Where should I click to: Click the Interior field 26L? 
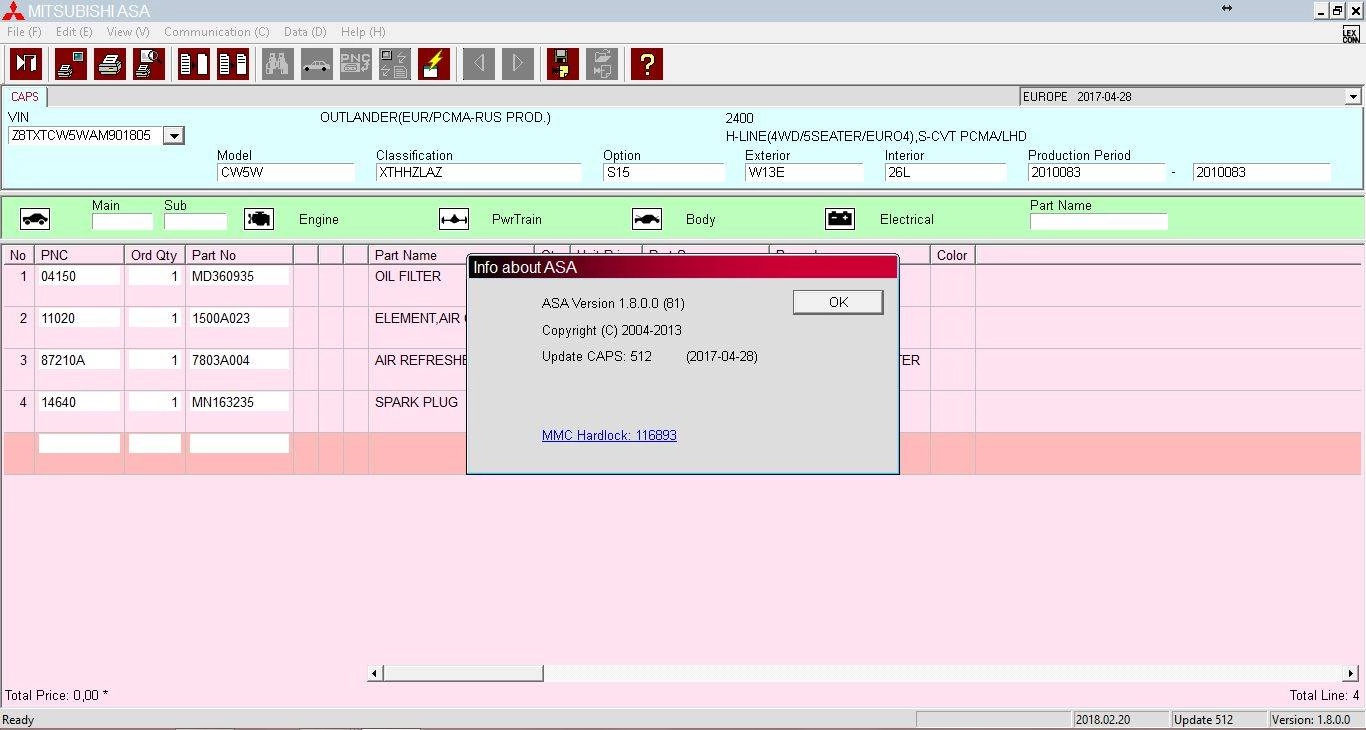coord(945,172)
